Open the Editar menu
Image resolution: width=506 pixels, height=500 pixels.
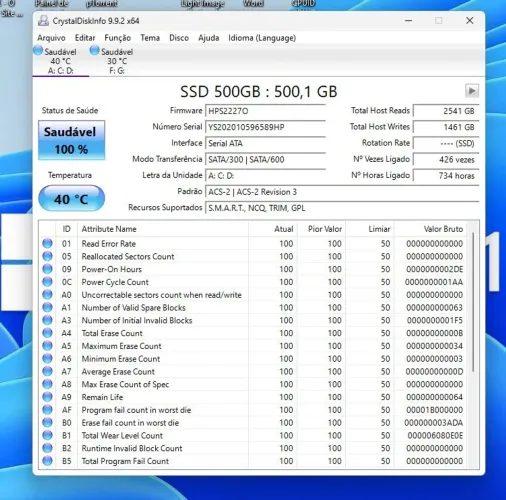pyautogui.click(x=85, y=38)
